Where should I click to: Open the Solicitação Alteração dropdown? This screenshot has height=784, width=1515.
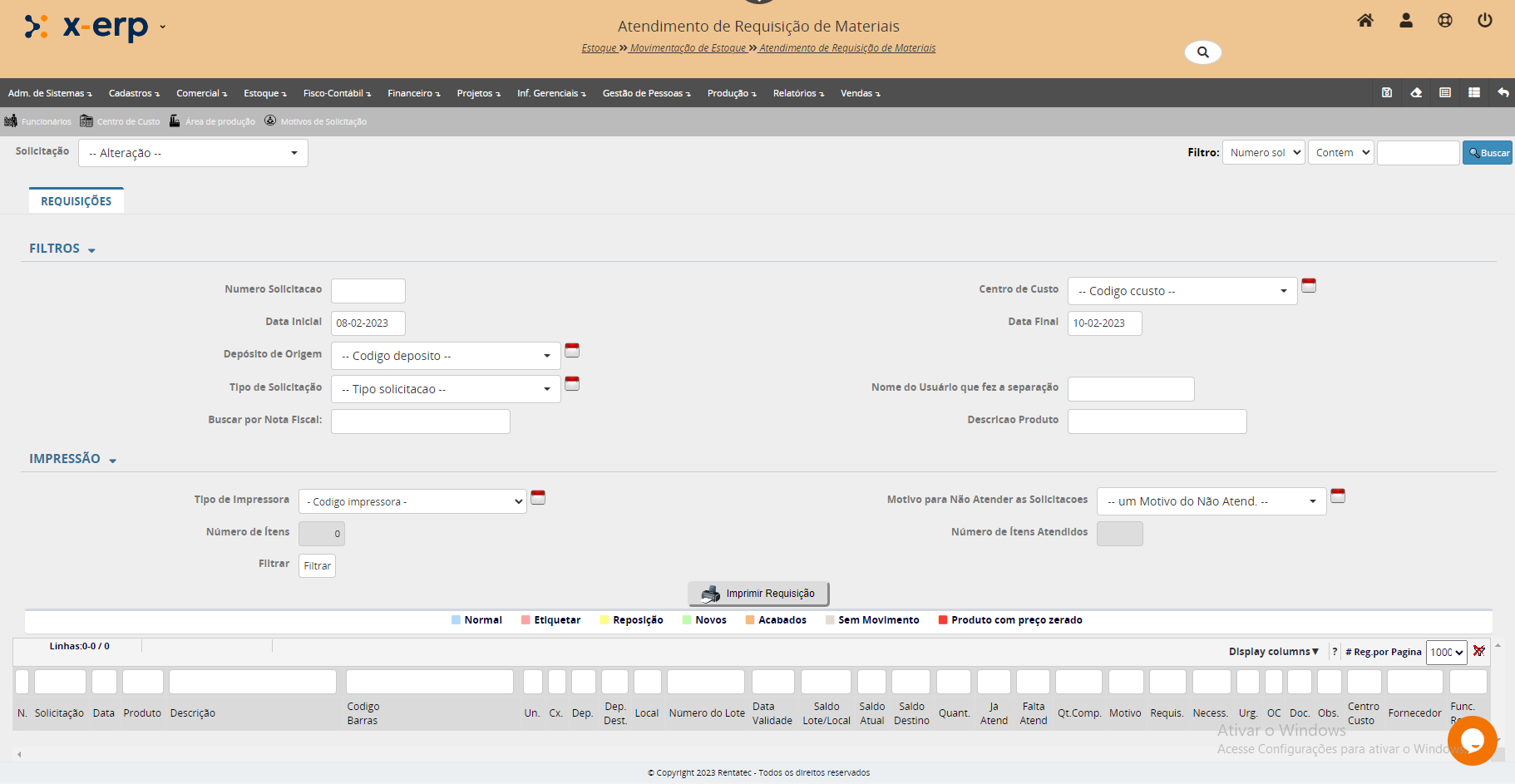(x=193, y=153)
